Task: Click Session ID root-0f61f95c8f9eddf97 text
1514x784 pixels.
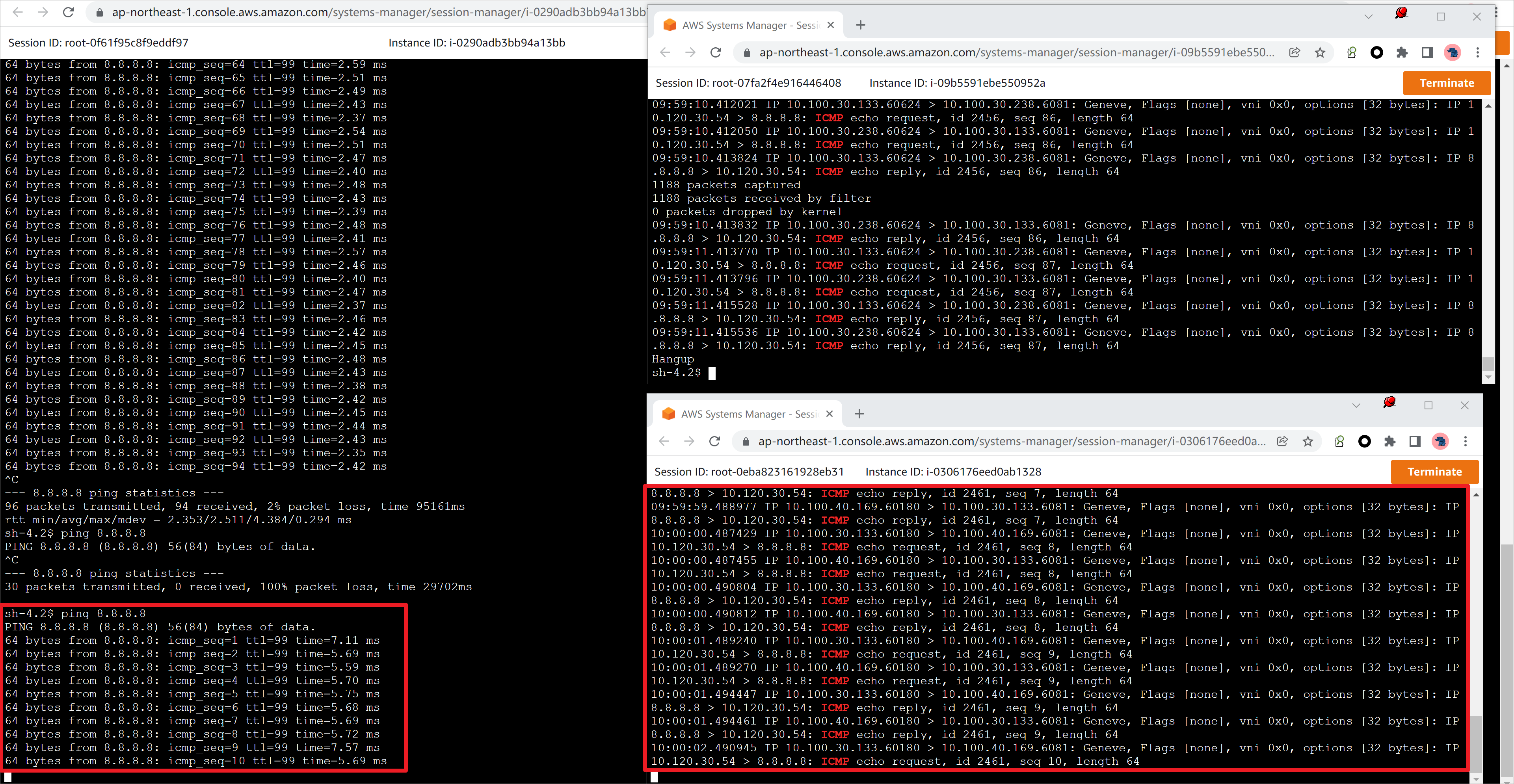Action: pos(98,42)
